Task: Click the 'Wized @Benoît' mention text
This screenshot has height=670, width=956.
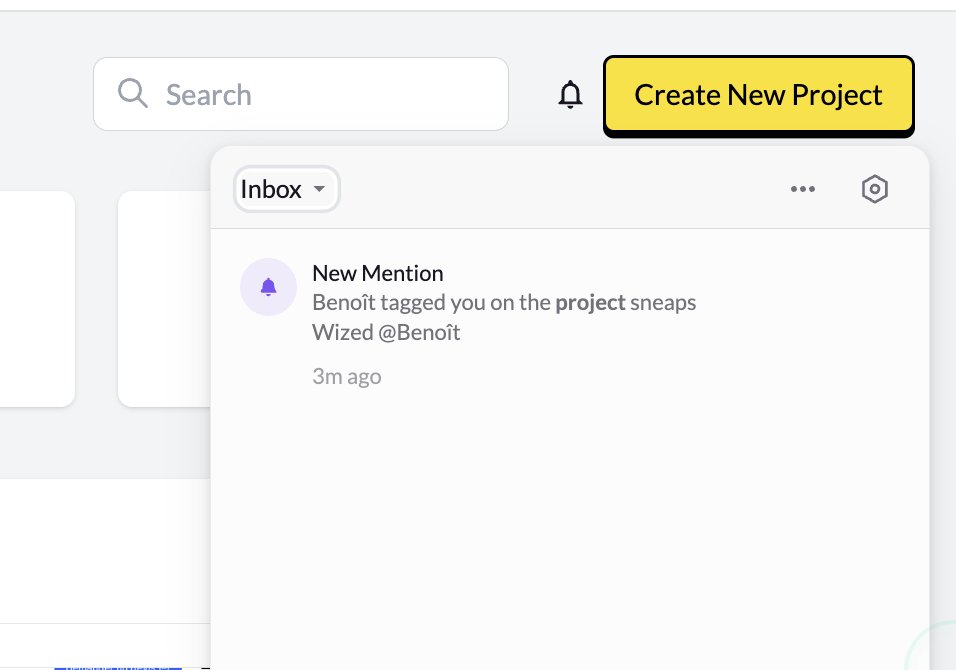Action: point(386,332)
